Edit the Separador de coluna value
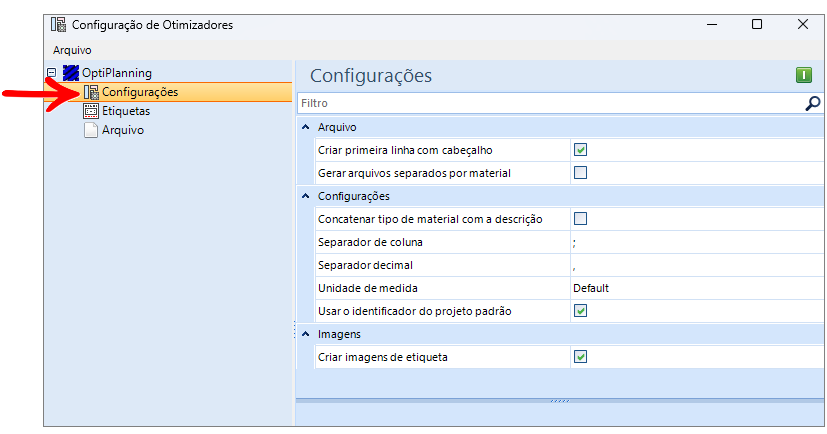827x434 pixels. (x=697, y=243)
